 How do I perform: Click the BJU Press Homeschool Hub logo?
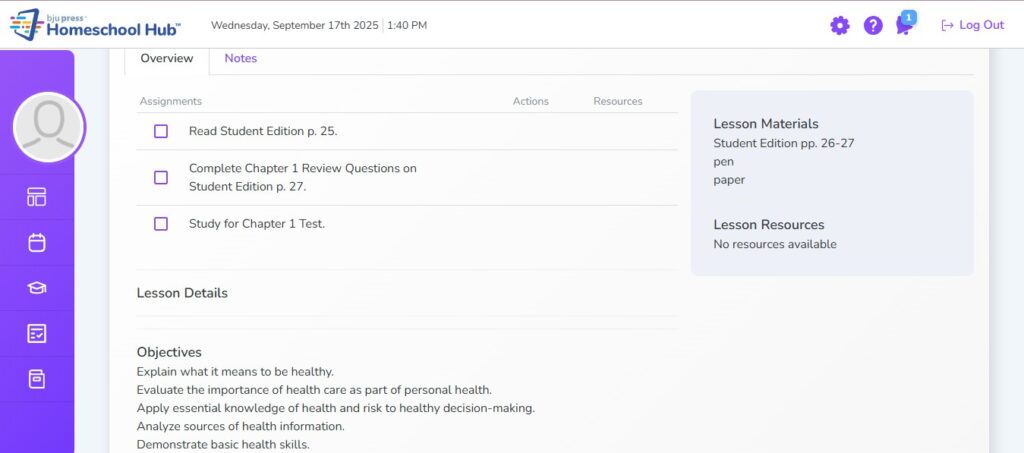pos(96,25)
